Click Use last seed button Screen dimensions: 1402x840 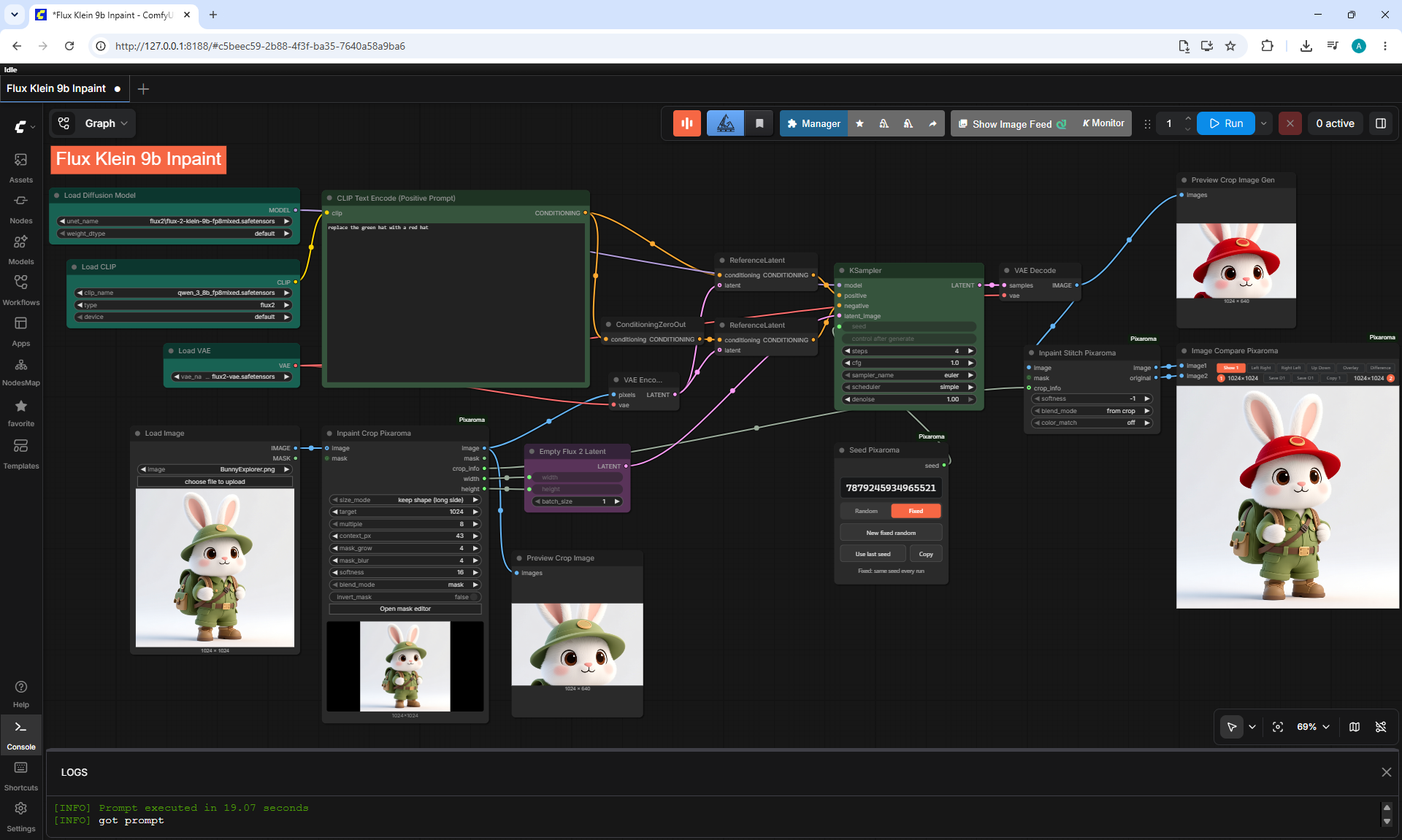click(x=873, y=554)
